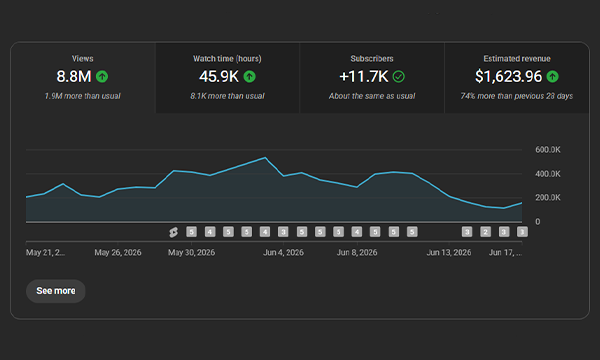Click the truncated May 21 date label
The width and height of the screenshot is (600, 360).
pyautogui.click(x=45, y=252)
